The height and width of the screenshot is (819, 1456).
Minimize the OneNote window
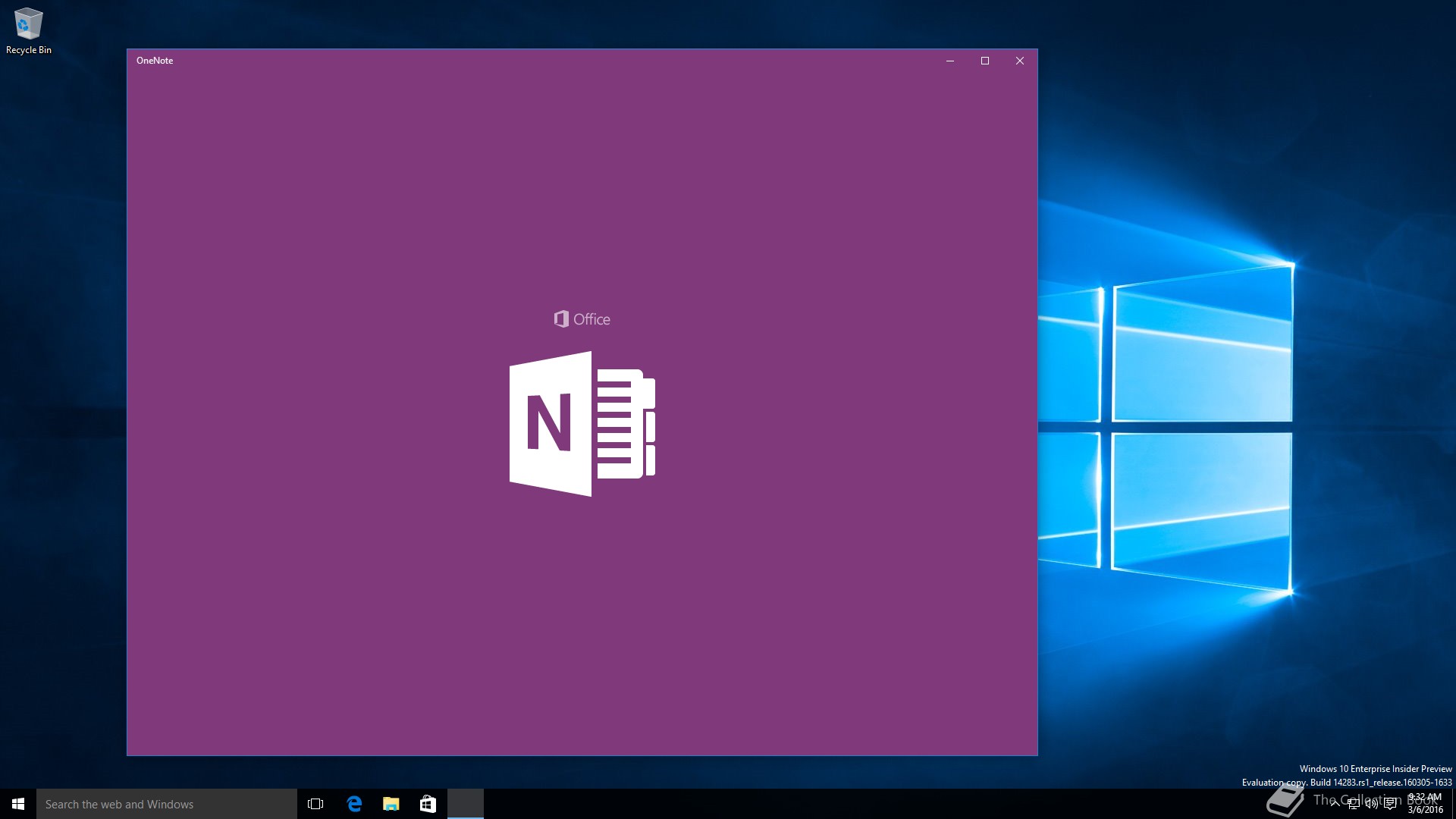(950, 61)
